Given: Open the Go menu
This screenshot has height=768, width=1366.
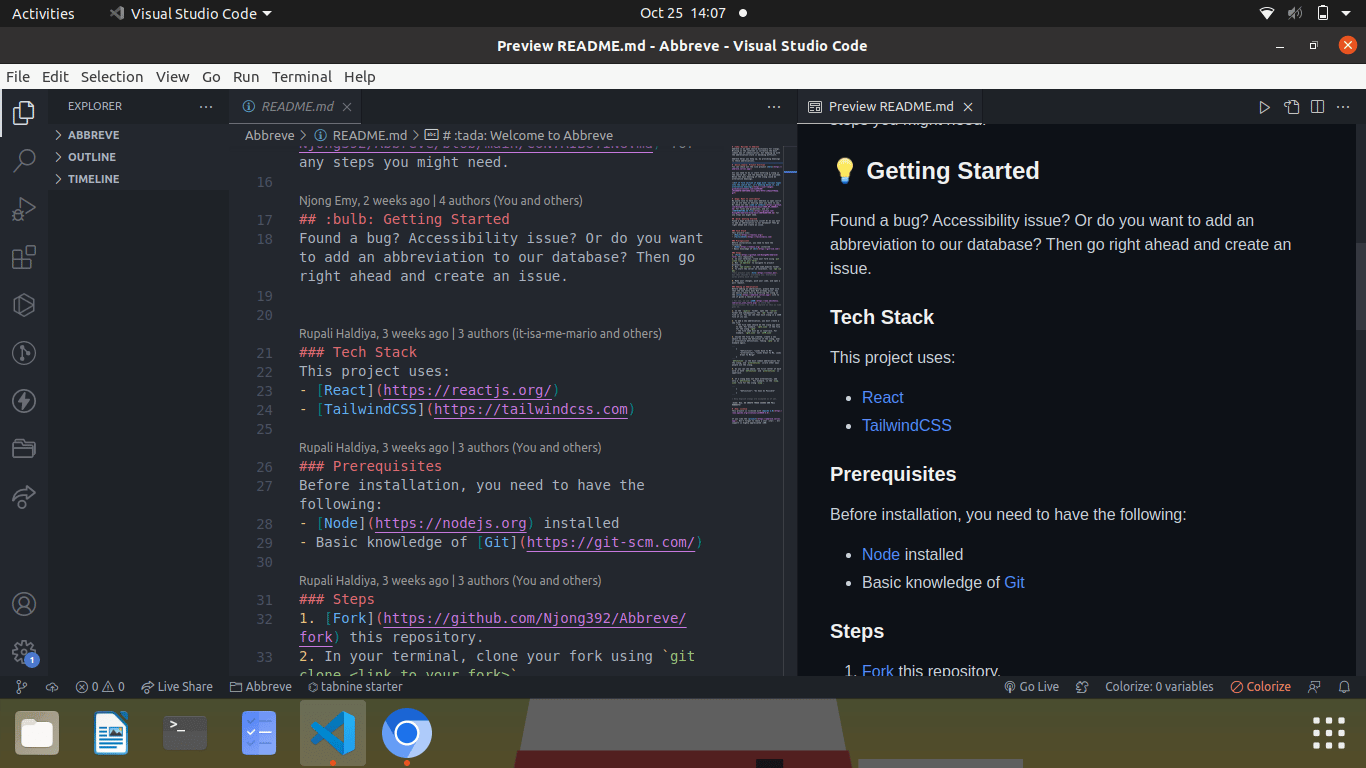Looking at the screenshot, I should 211,77.
